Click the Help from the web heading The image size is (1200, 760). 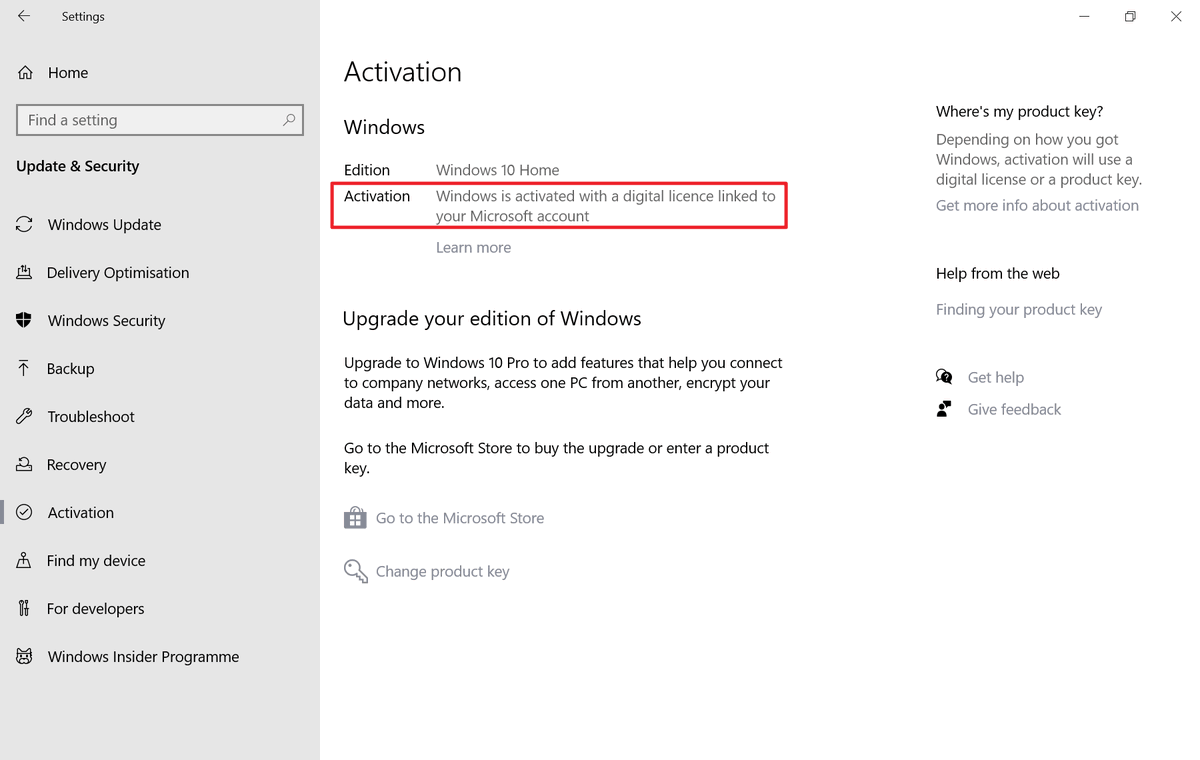point(998,273)
